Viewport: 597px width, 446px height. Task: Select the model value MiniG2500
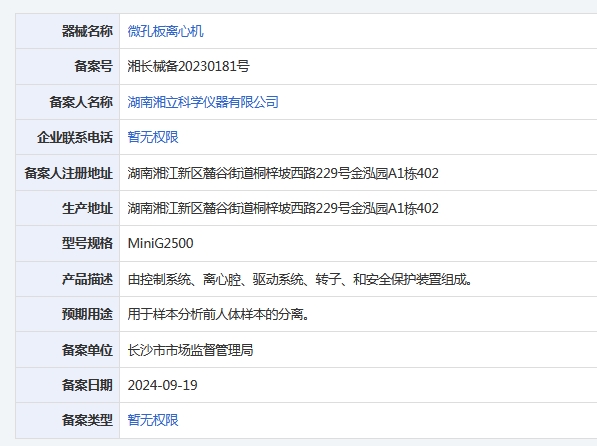(x=160, y=243)
